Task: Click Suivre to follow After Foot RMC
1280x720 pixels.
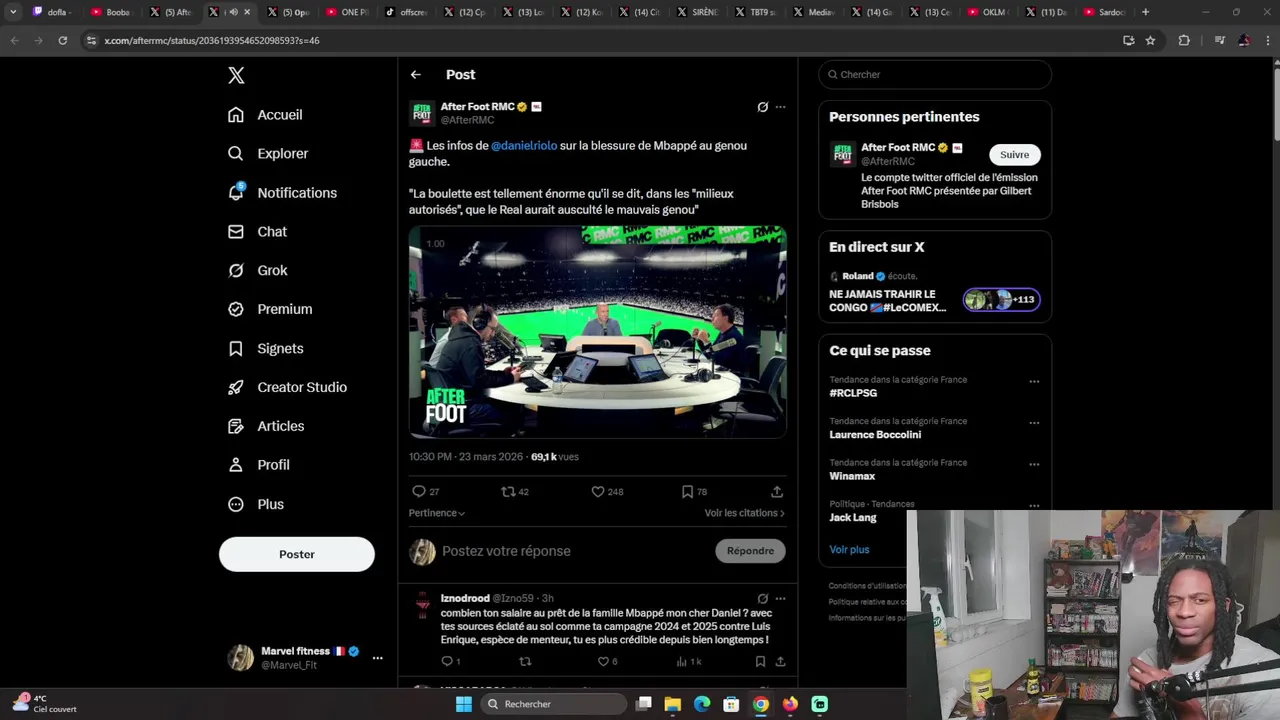Action: coord(1014,155)
